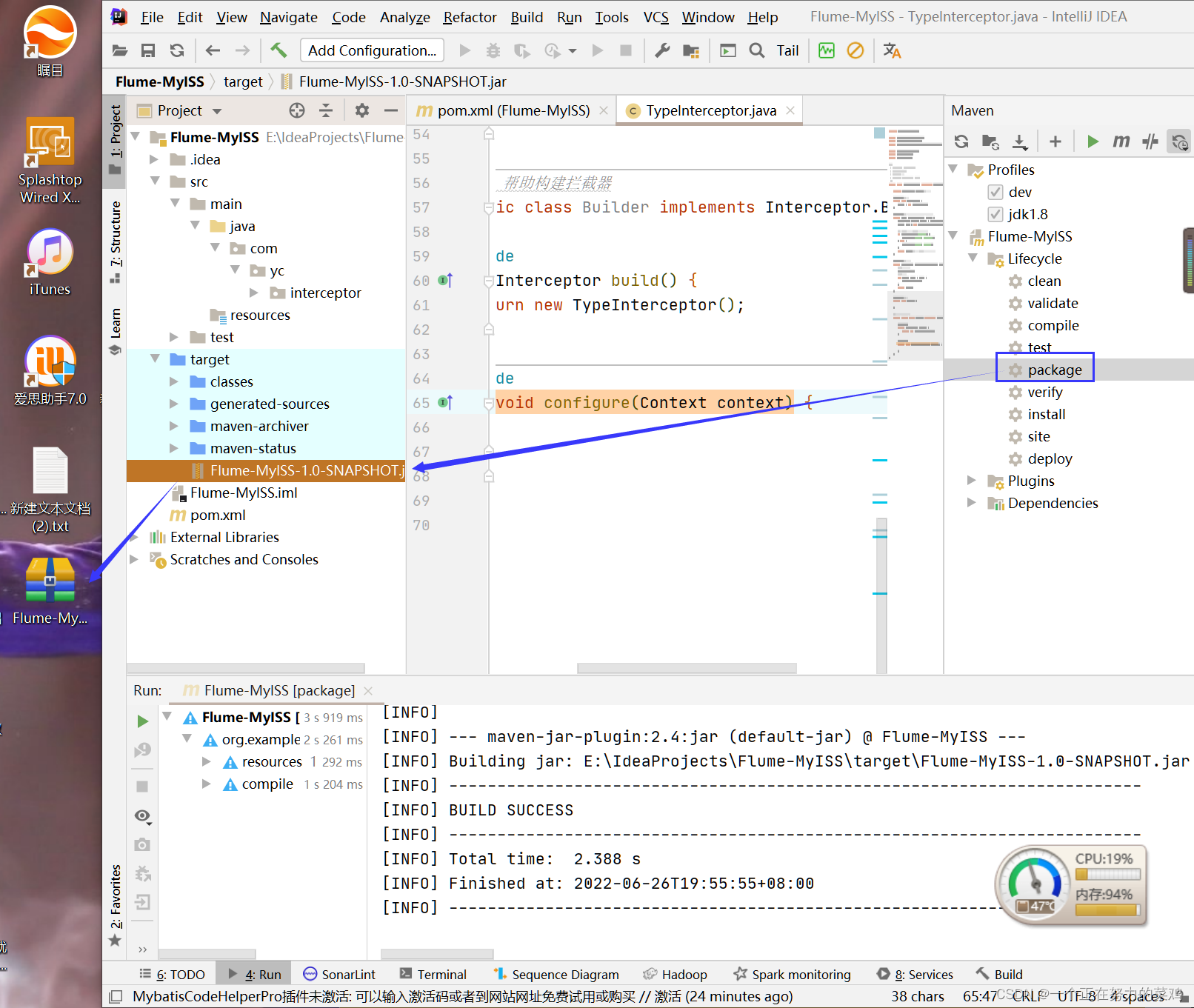Open the 新建文本文档 (2).txt desktop file
This screenshot has width=1194, height=1008.
(x=50, y=490)
